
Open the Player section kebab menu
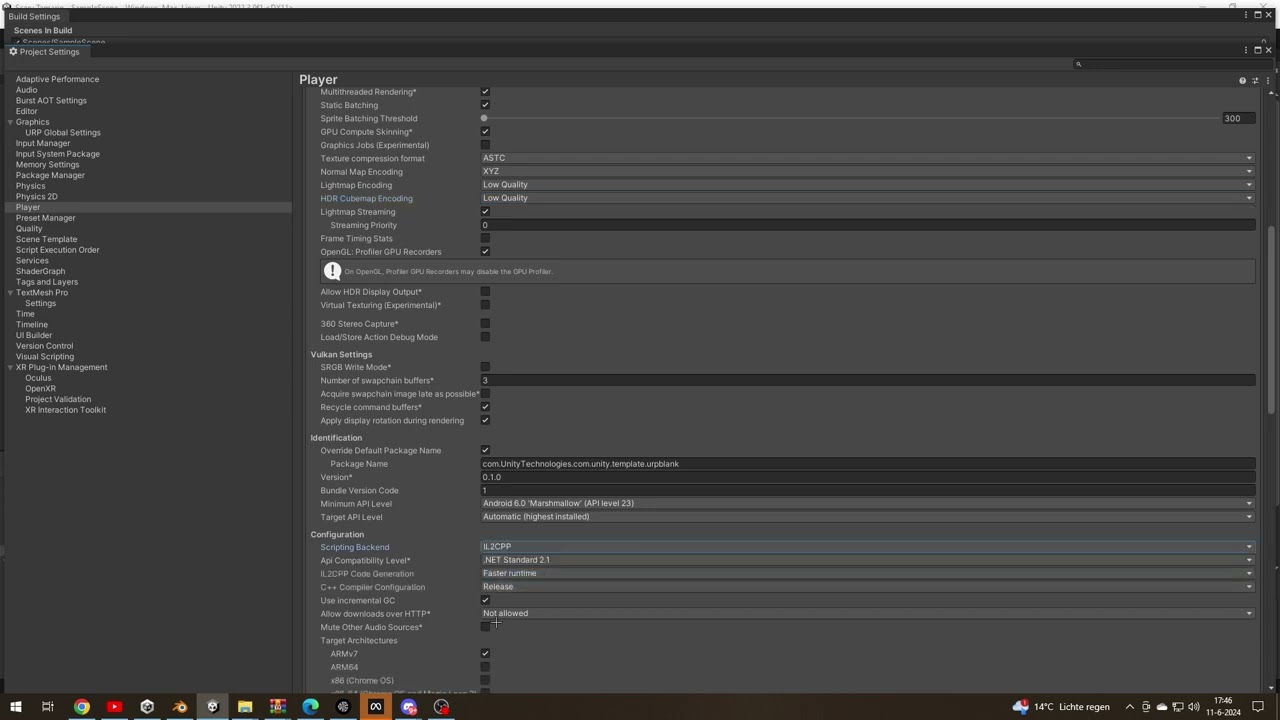click(1267, 80)
